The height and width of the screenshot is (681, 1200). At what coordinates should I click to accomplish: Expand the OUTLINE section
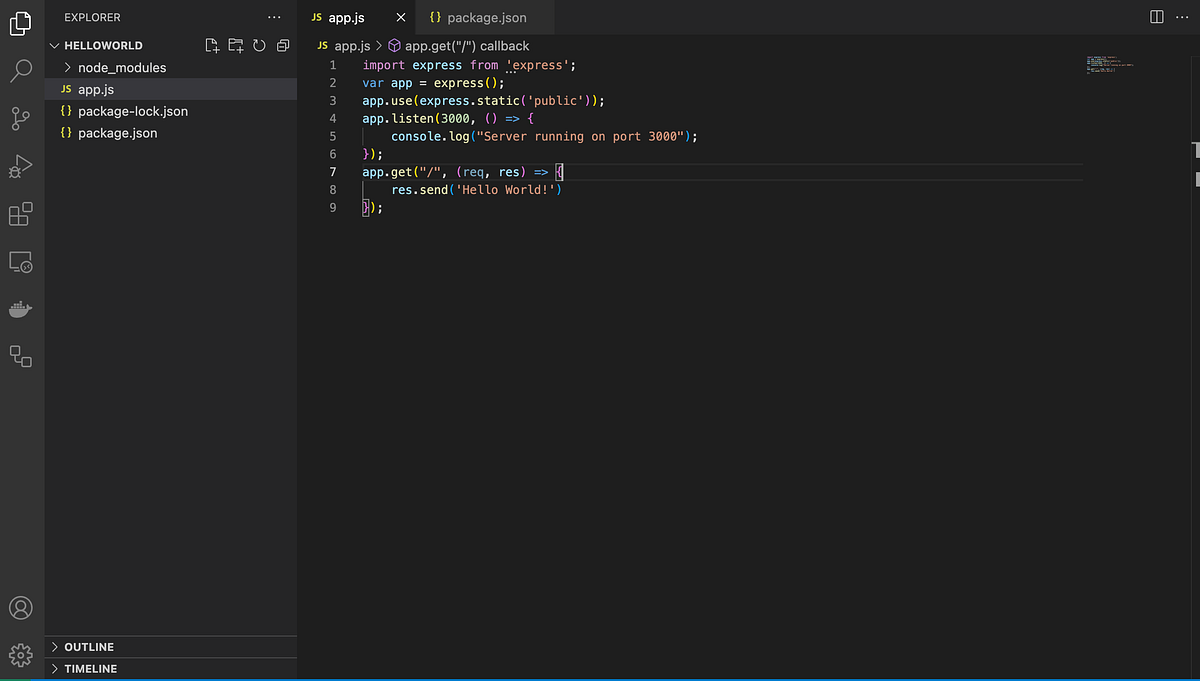pyautogui.click(x=89, y=647)
